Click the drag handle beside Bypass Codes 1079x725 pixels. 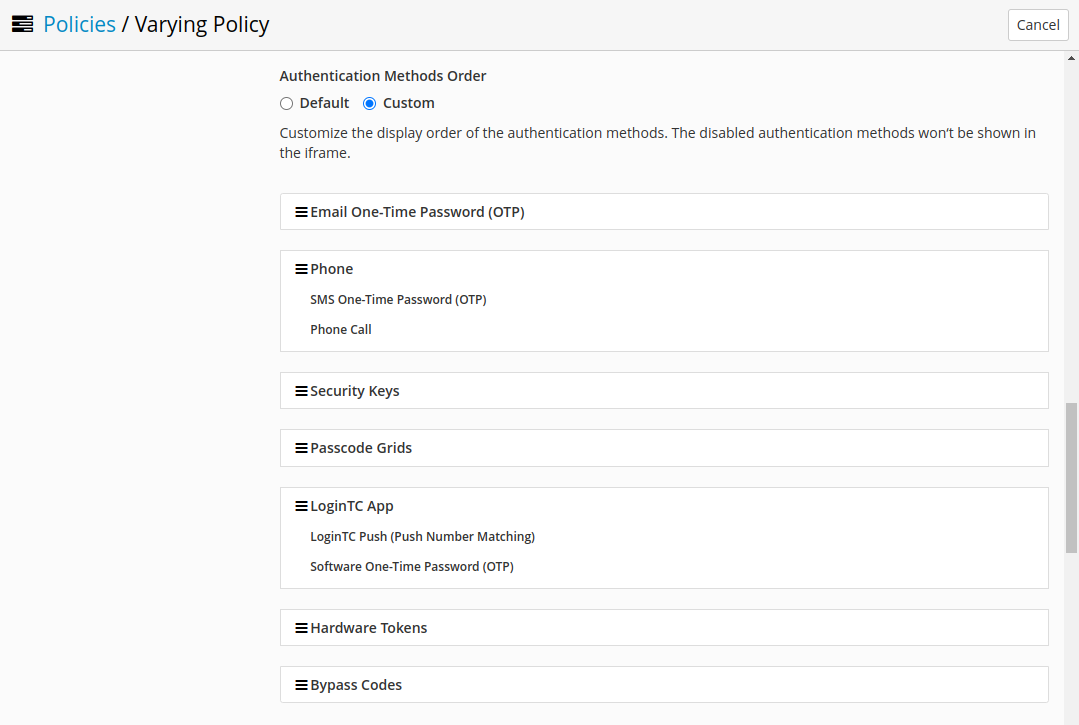pyautogui.click(x=299, y=684)
